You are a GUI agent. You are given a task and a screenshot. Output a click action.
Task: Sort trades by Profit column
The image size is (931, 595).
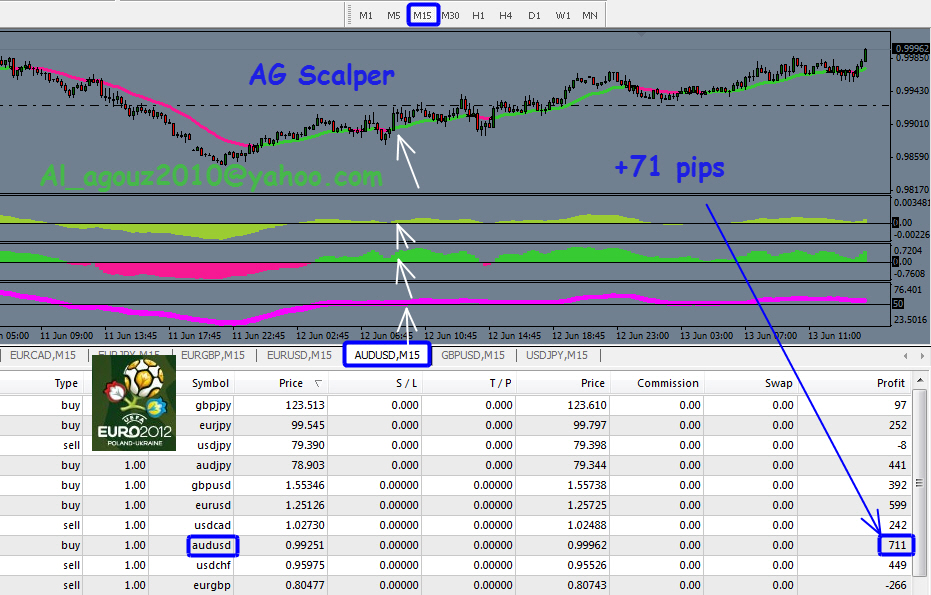891,383
